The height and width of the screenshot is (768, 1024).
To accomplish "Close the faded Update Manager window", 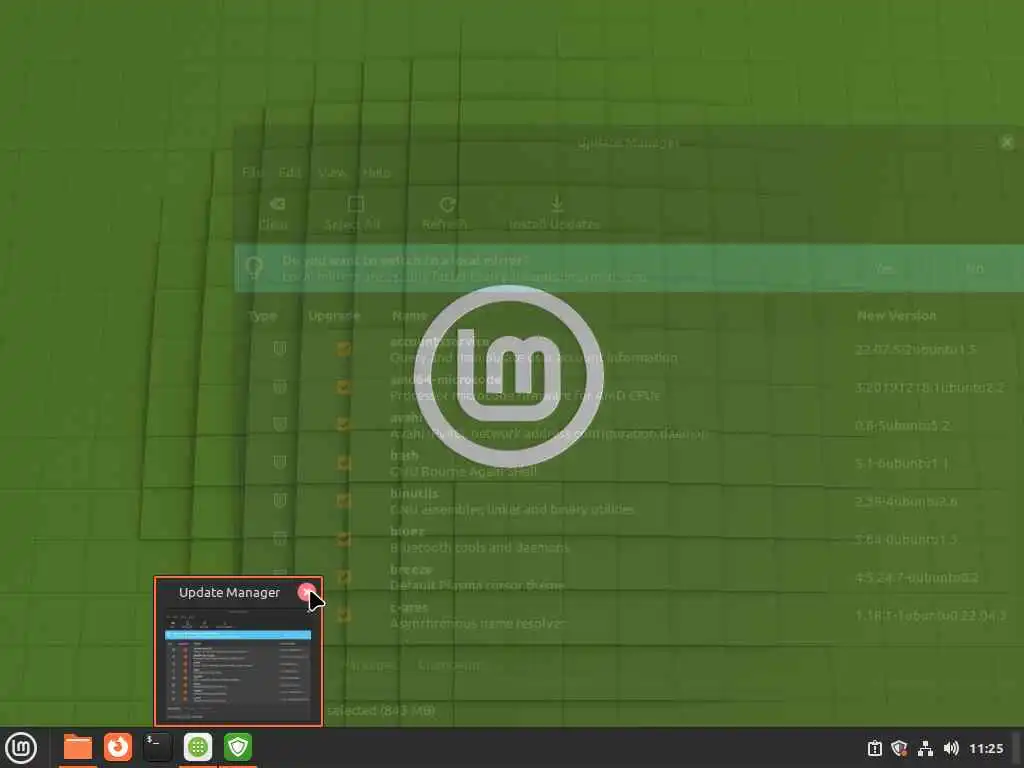I will 1007,142.
